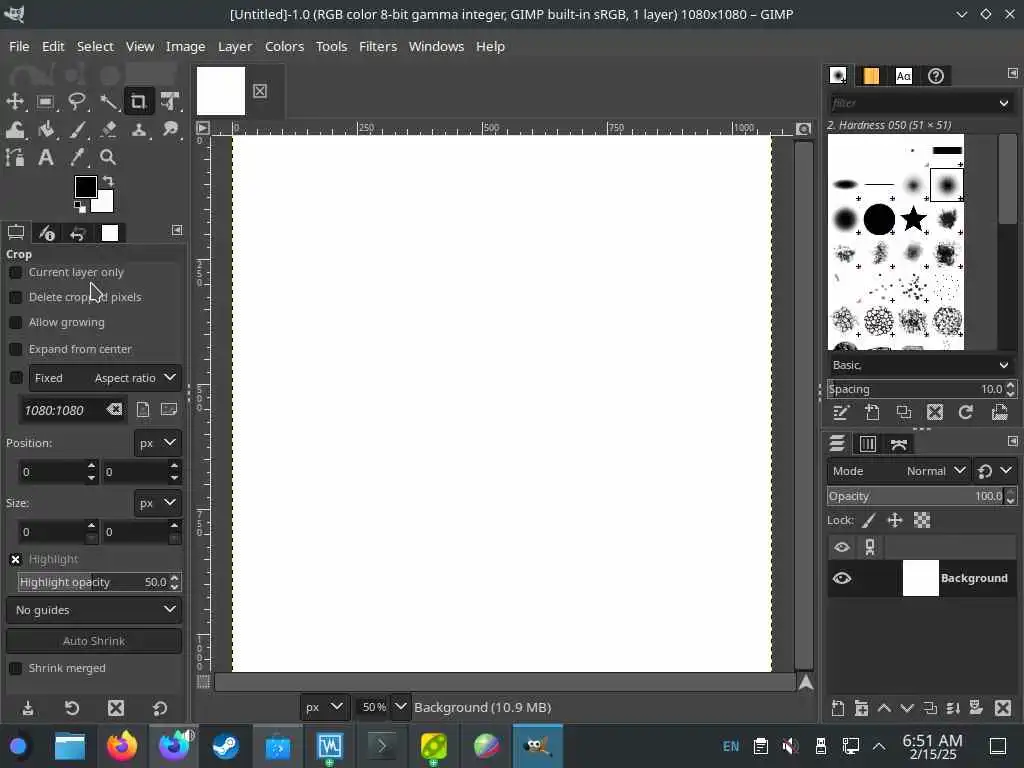The height and width of the screenshot is (768, 1024).
Task: Open the Filters menu
Action: click(378, 46)
